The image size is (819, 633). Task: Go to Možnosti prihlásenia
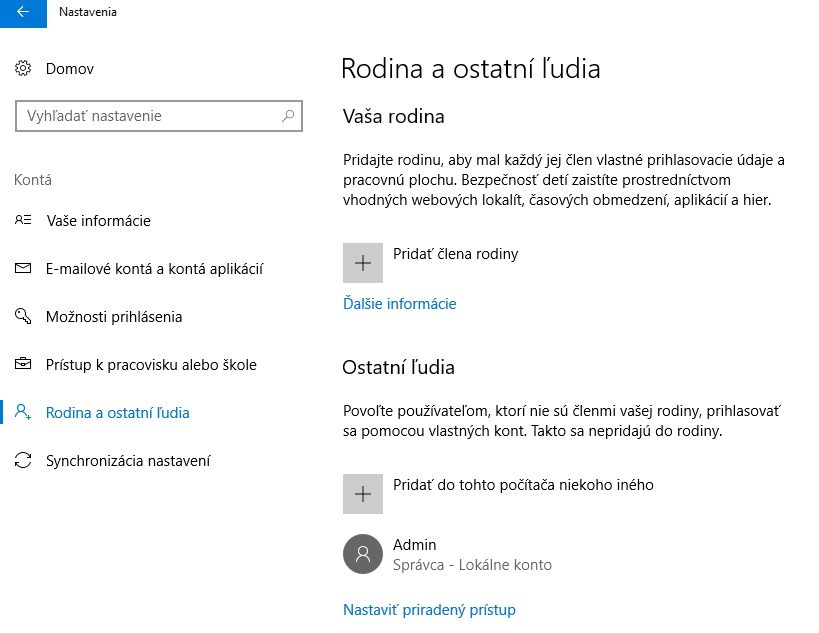coord(114,317)
